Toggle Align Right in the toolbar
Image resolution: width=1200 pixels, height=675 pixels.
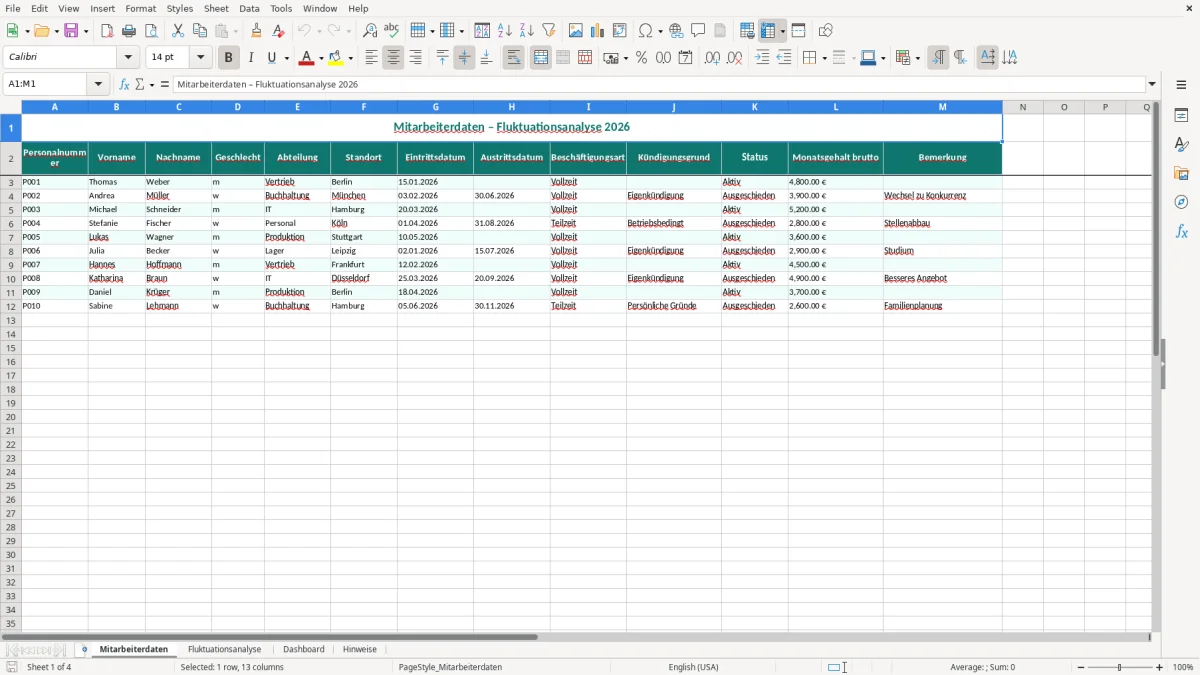415,58
